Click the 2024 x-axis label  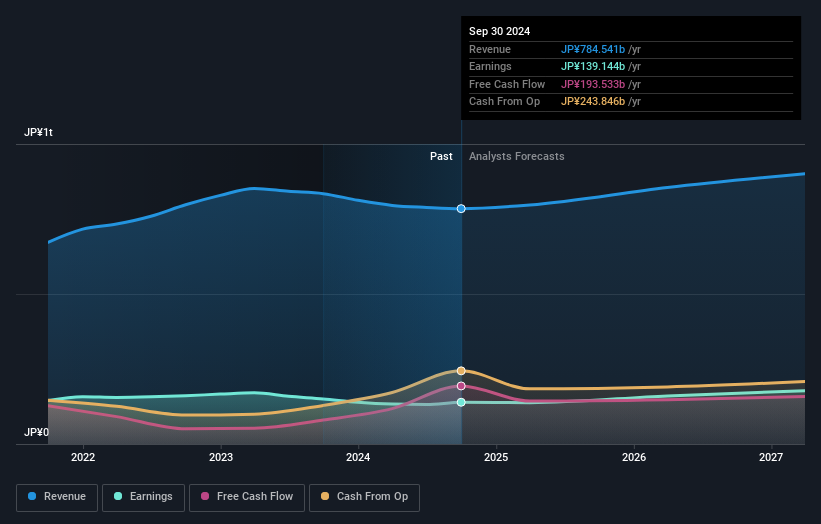click(358, 458)
